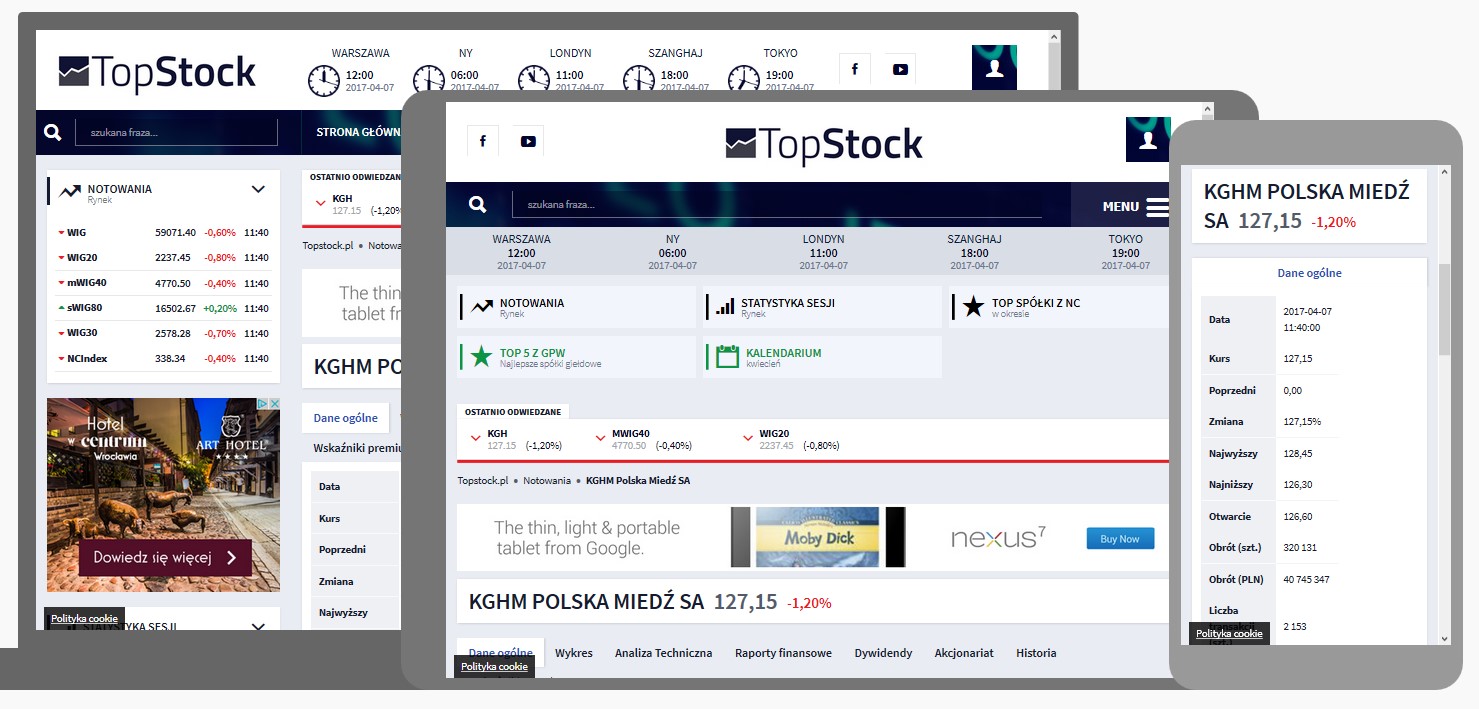Click Facebook icon in the desktop view header
This screenshot has height=709, width=1479.
(854, 69)
